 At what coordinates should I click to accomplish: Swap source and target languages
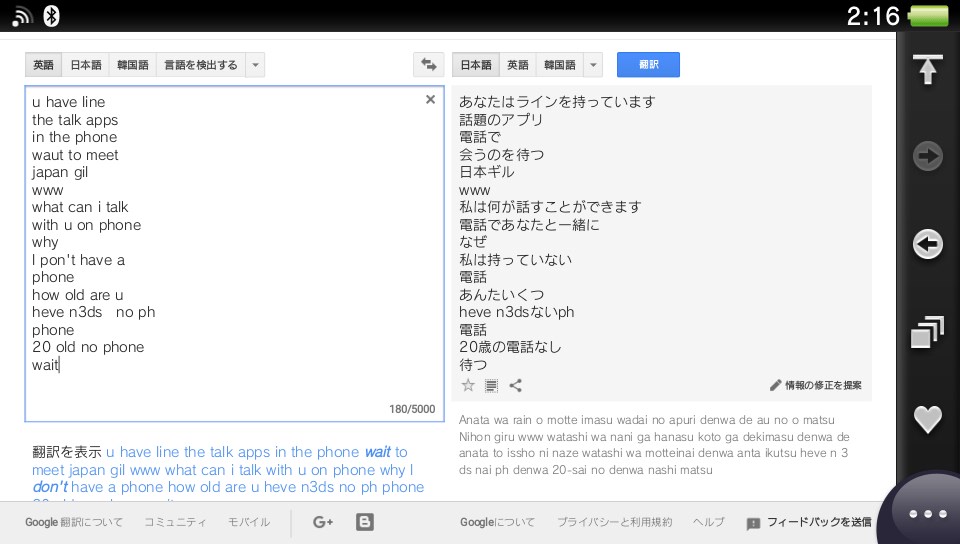click(429, 64)
